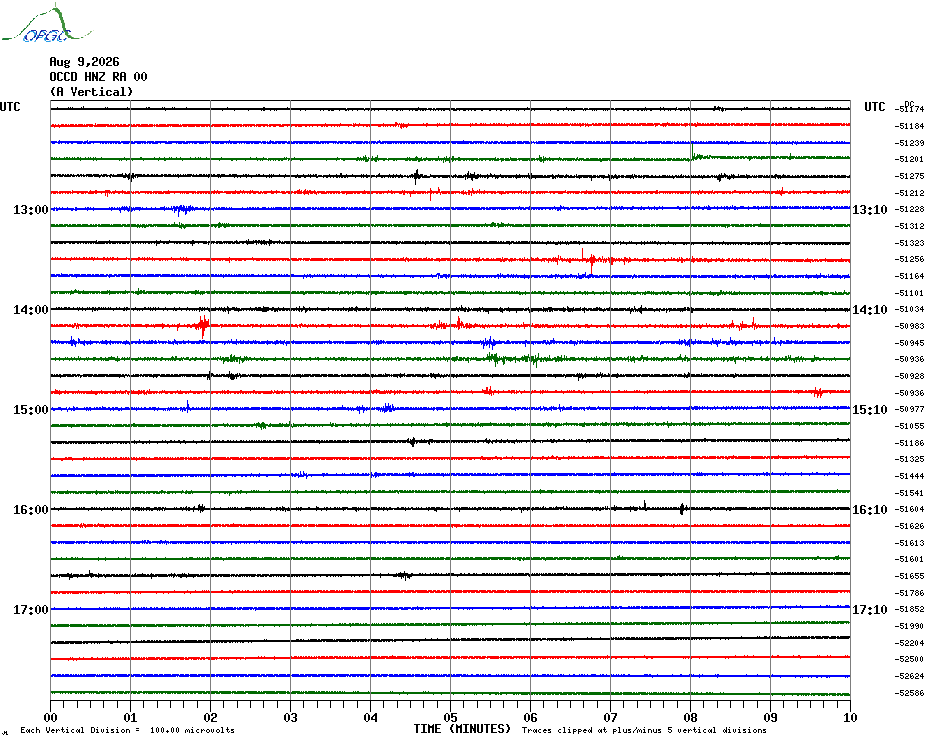Click the DC value '-51852'
Viewport: 930px width, 744px height.
(910, 609)
